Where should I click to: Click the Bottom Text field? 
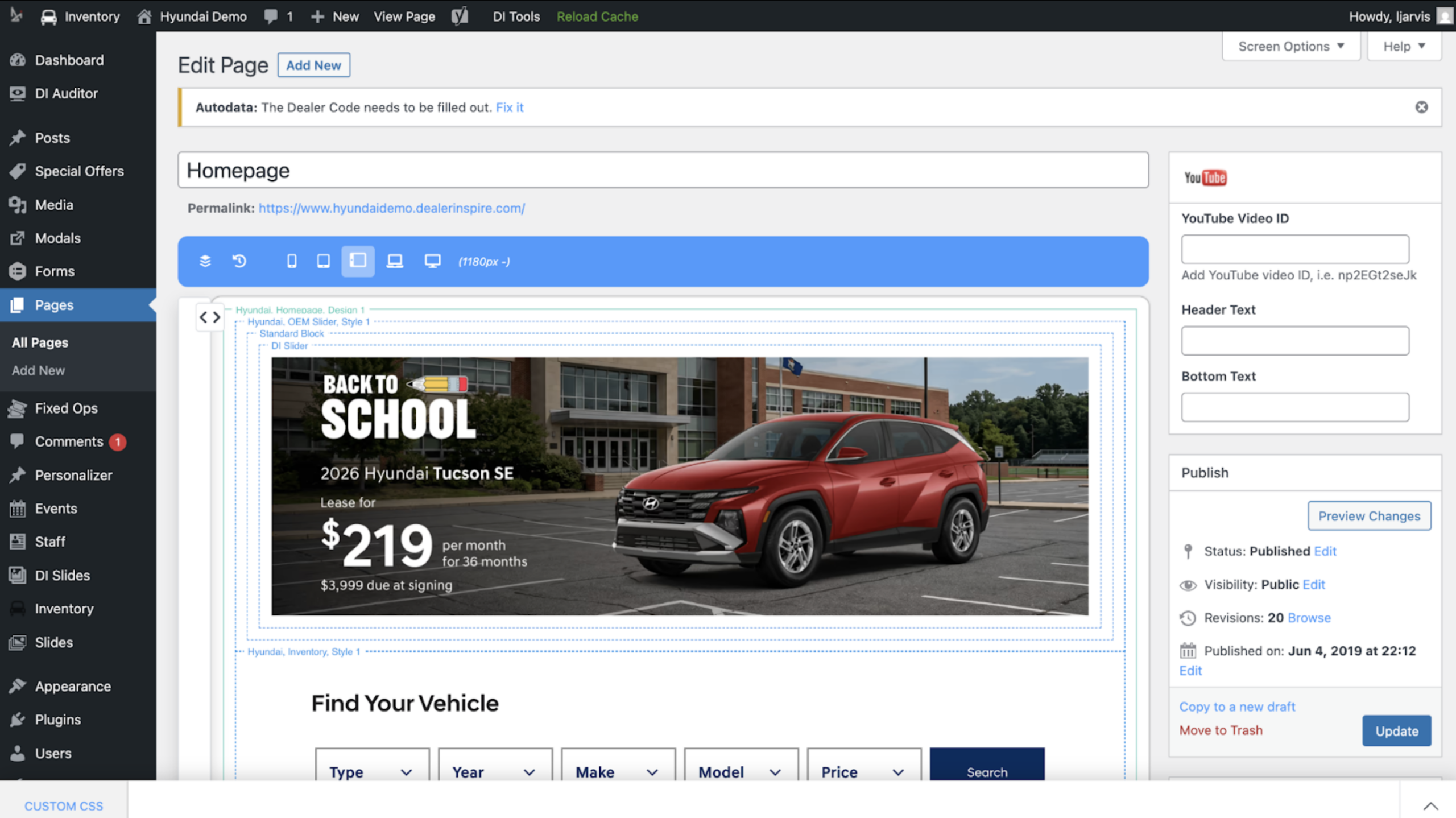click(1295, 407)
